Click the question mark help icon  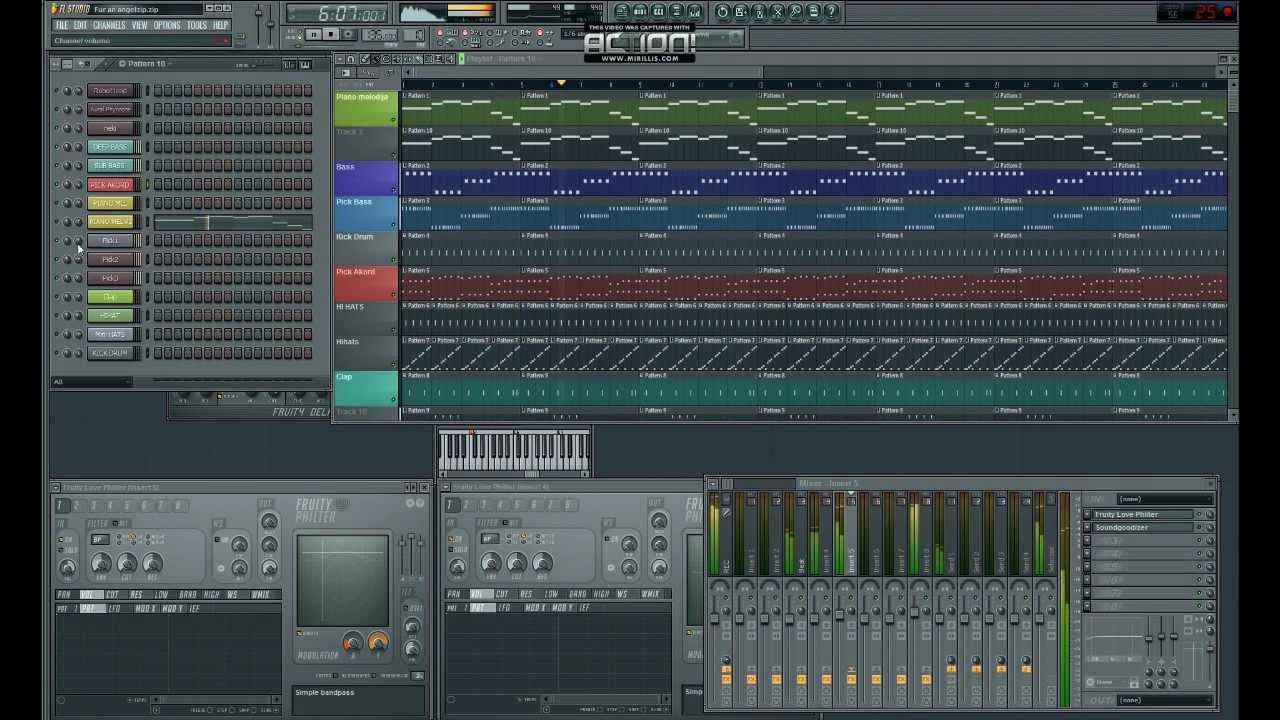click(831, 11)
